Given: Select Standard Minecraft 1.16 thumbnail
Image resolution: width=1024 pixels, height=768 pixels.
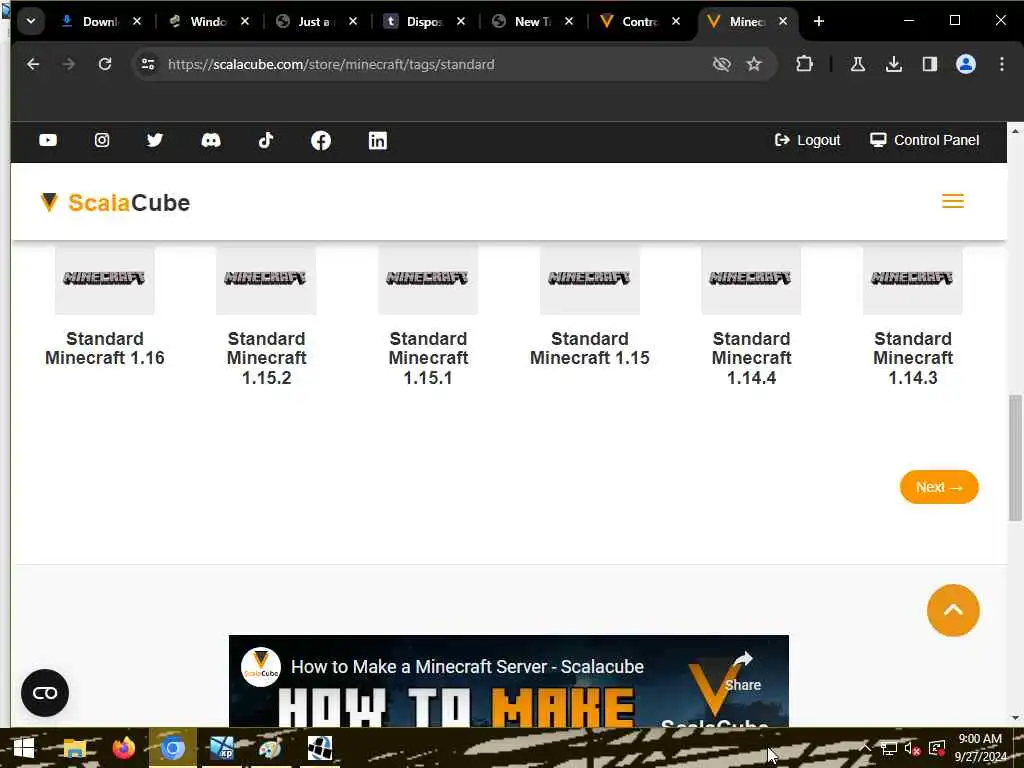Looking at the screenshot, I should 104,280.
